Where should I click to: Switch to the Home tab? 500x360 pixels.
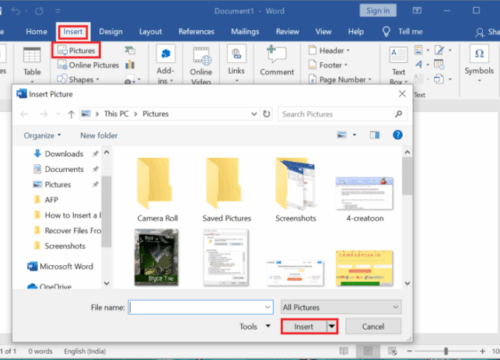(x=37, y=32)
